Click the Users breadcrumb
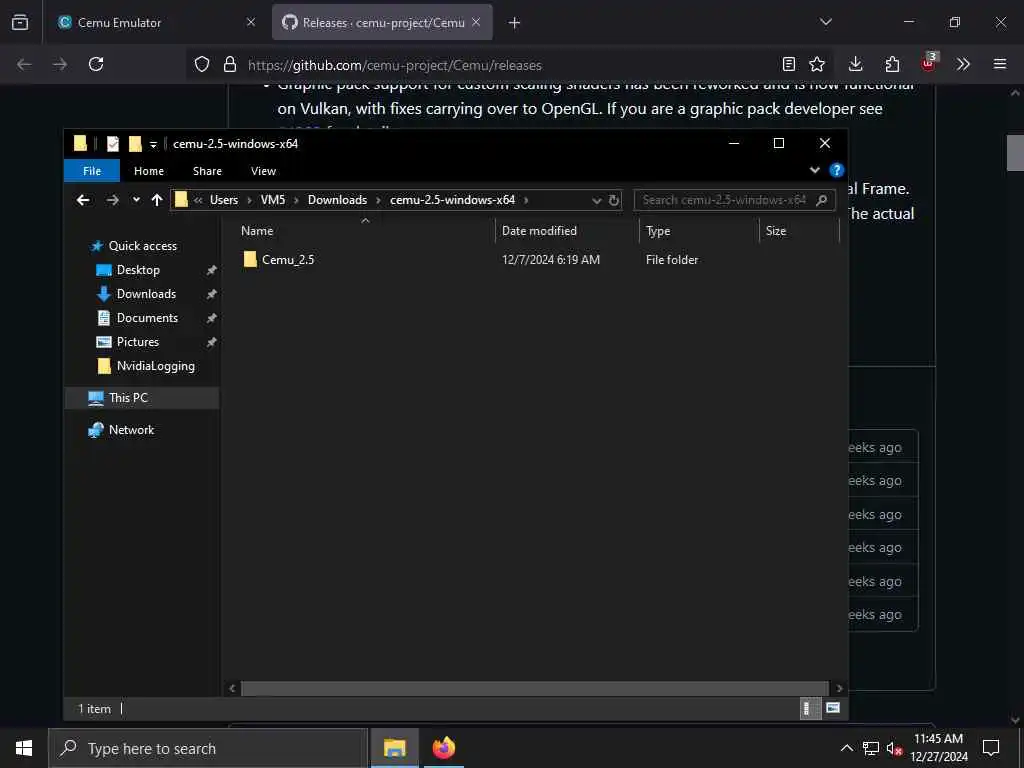 224,200
